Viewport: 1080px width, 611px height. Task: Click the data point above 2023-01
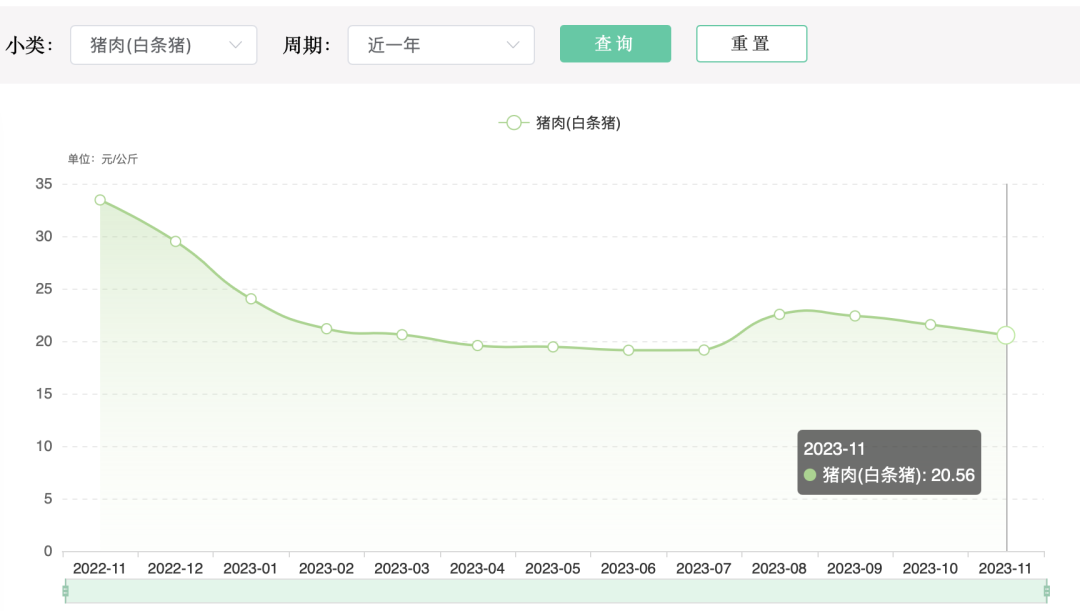click(249, 297)
